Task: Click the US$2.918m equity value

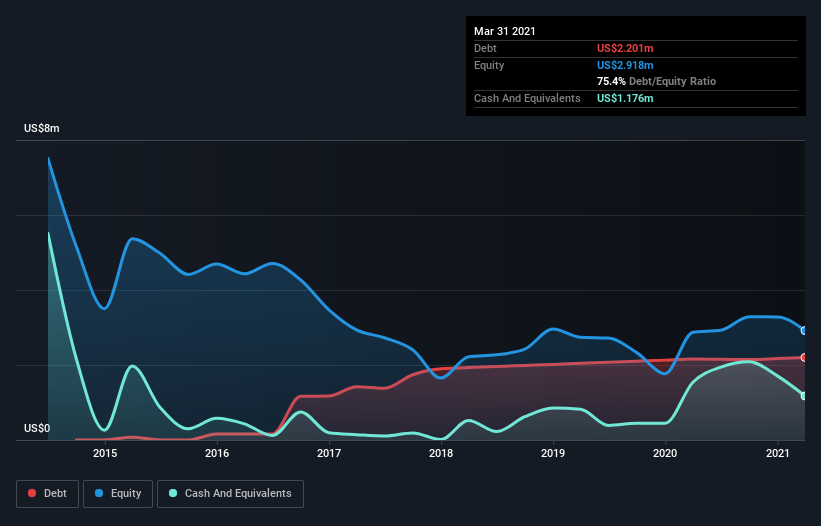Action: [x=625, y=65]
